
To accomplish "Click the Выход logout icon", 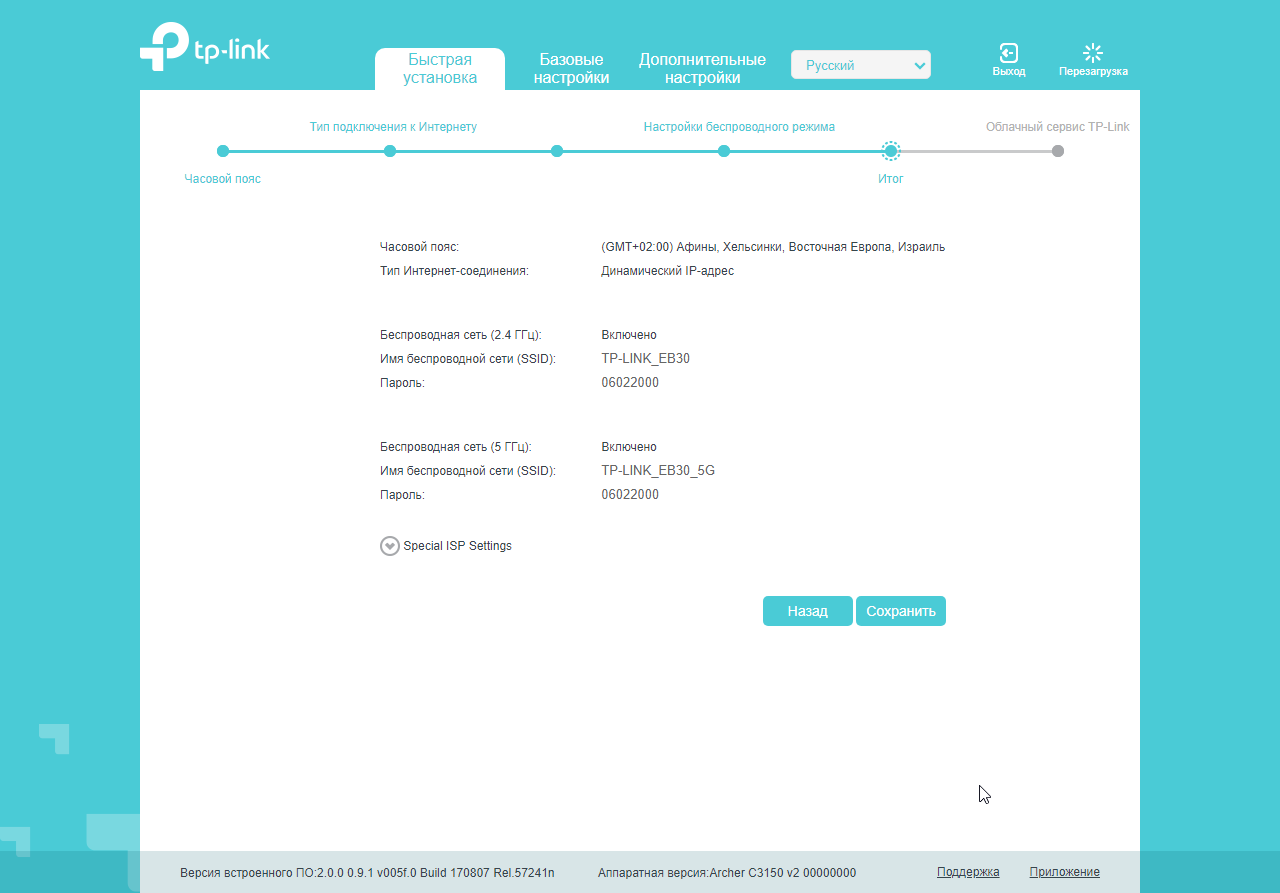I will (1009, 53).
